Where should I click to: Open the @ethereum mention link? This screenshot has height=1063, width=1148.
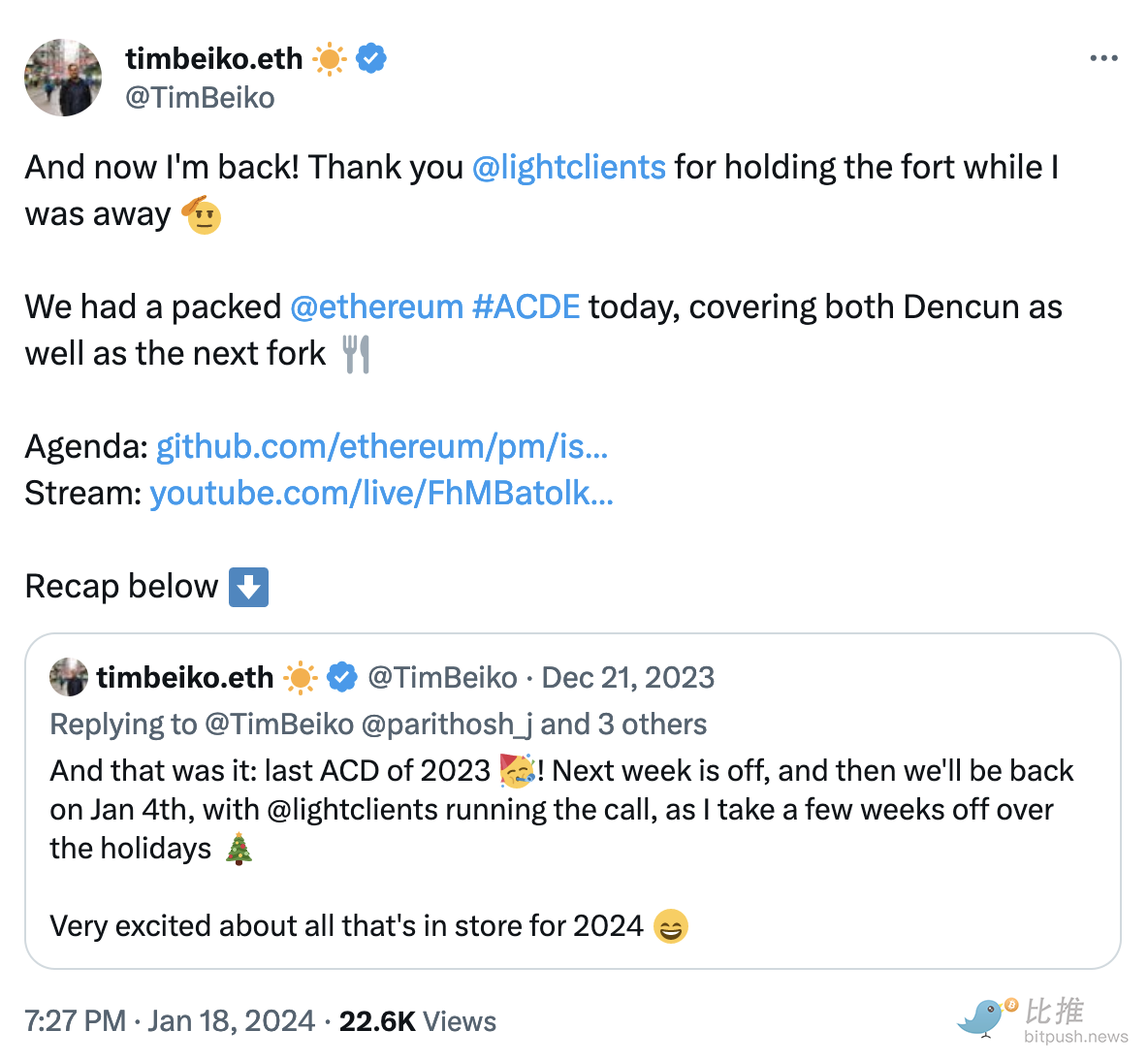click(376, 307)
